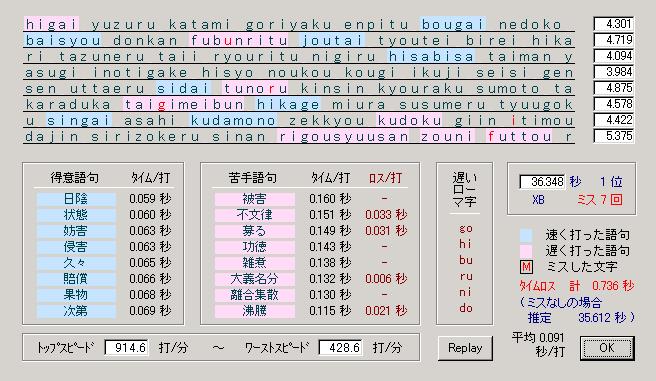
Task: Select weak phrase 功徳
Action: click(x=254, y=247)
